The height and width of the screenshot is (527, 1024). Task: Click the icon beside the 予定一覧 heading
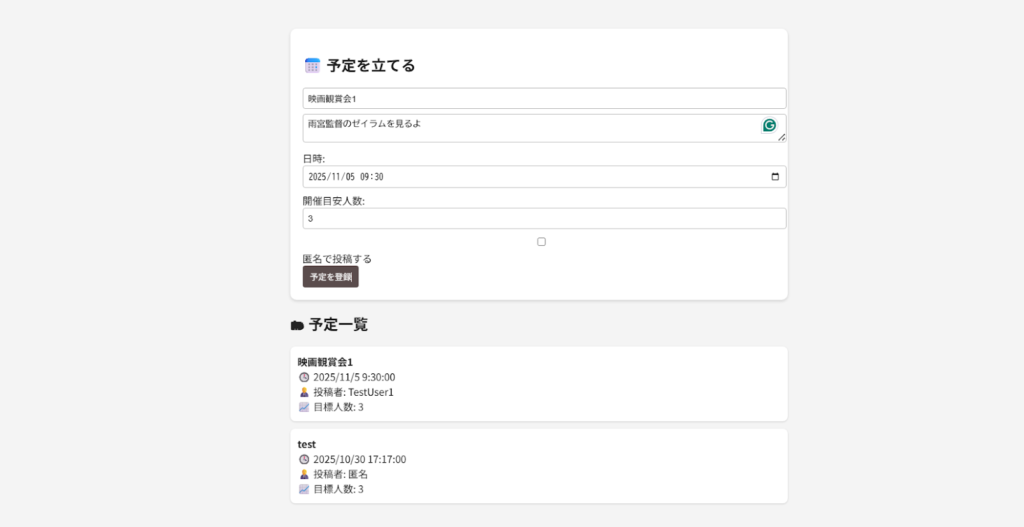click(x=297, y=325)
